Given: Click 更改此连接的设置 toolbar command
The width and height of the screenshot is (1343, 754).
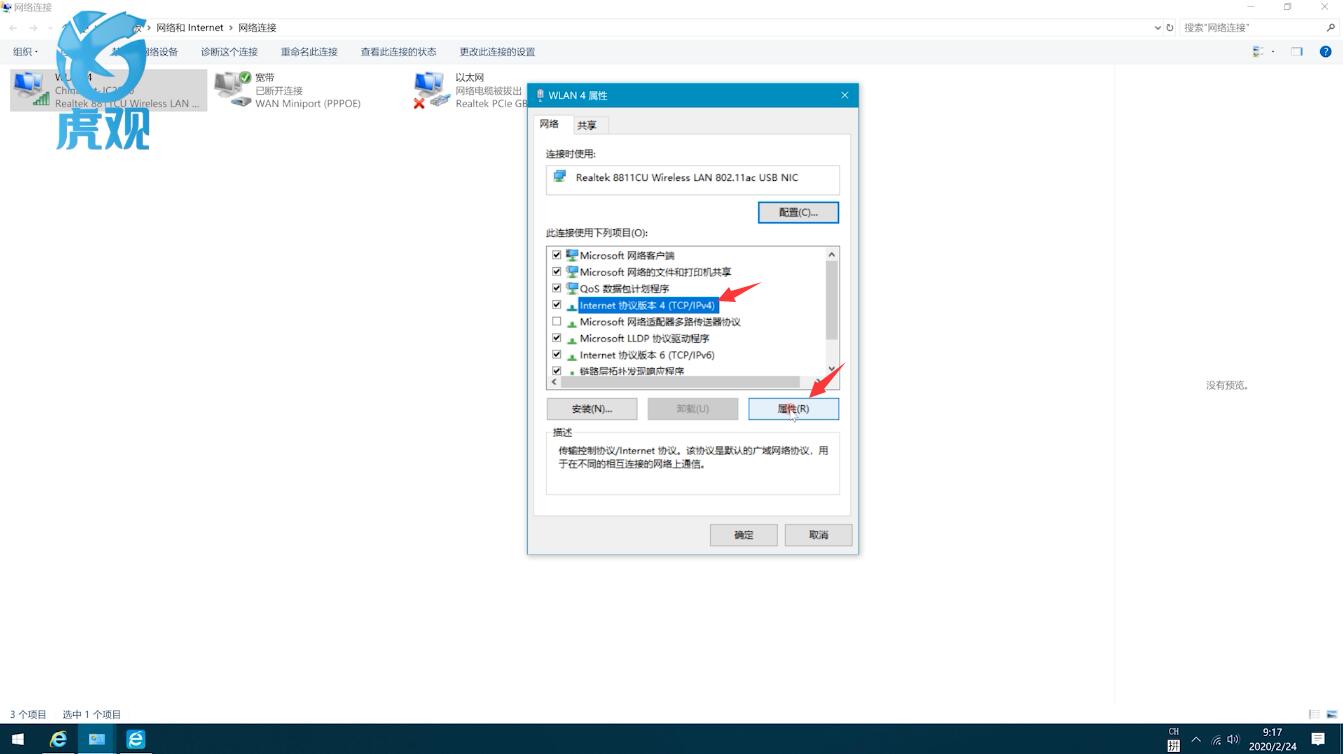Looking at the screenshot, I should click(497, 52).
